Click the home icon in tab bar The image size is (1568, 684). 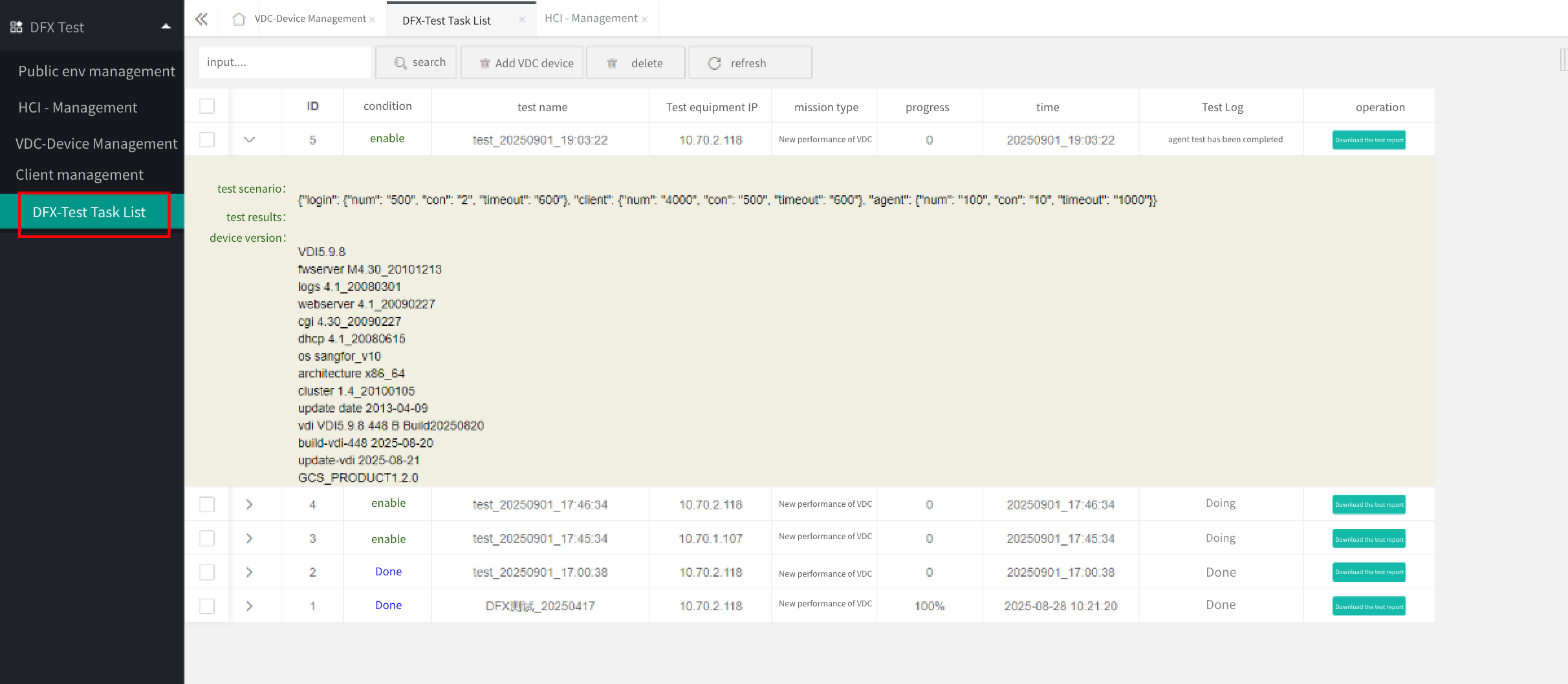tap(239, 19)
